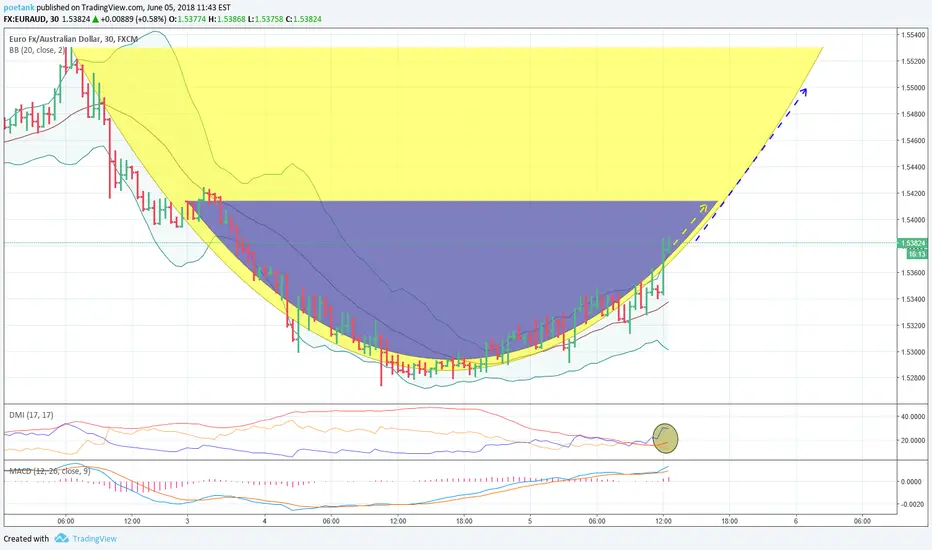Screen dimensions: 932x550
Task: Click the date label 6 on time axis
Action: pos(795,521)
